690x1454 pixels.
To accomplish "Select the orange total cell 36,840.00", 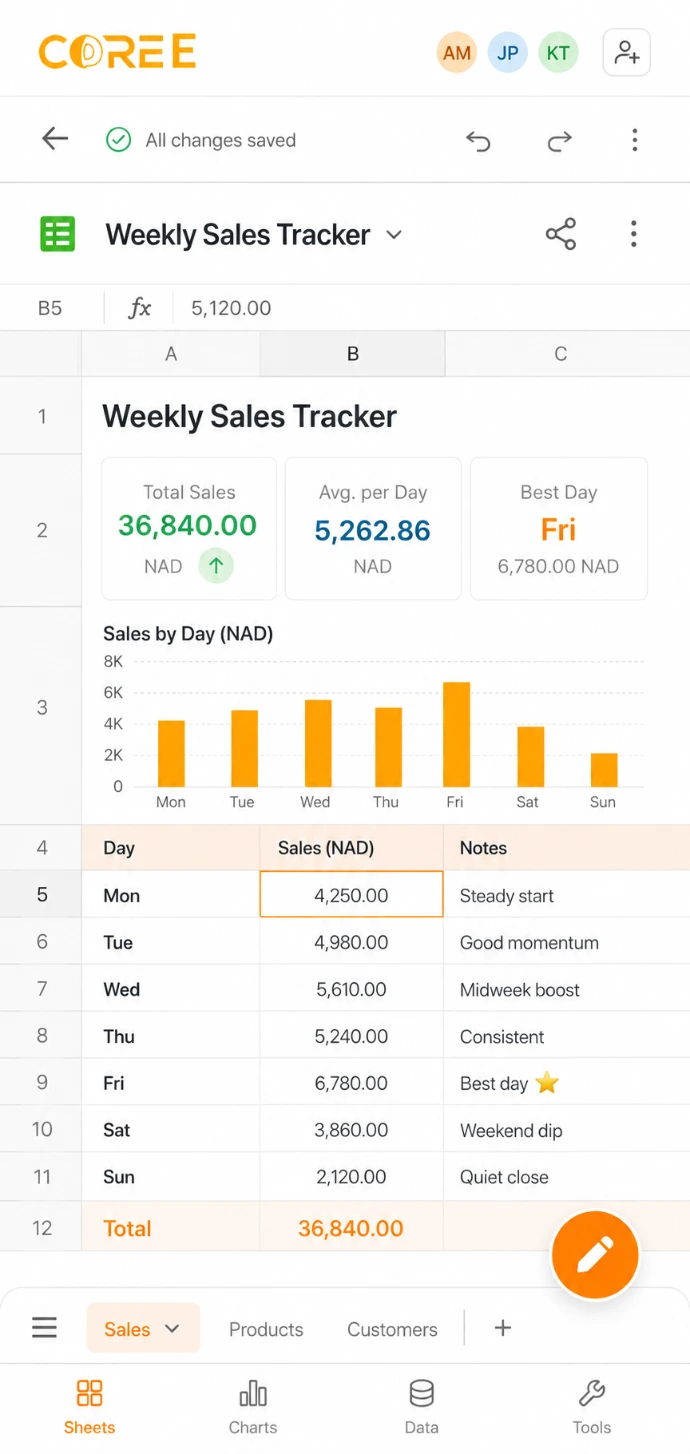I will (x=351, y=1228).
